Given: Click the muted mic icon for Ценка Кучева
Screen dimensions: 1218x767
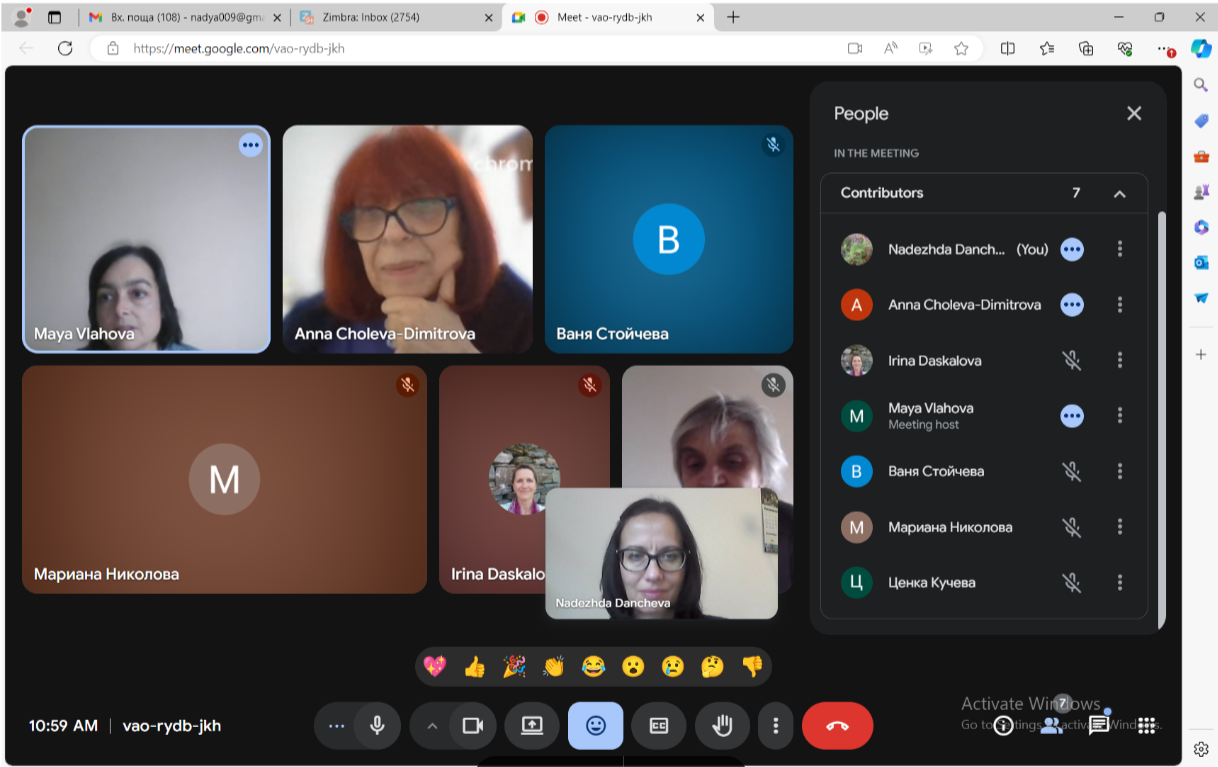Looking at the screenshot, I should click(1072, 583).
